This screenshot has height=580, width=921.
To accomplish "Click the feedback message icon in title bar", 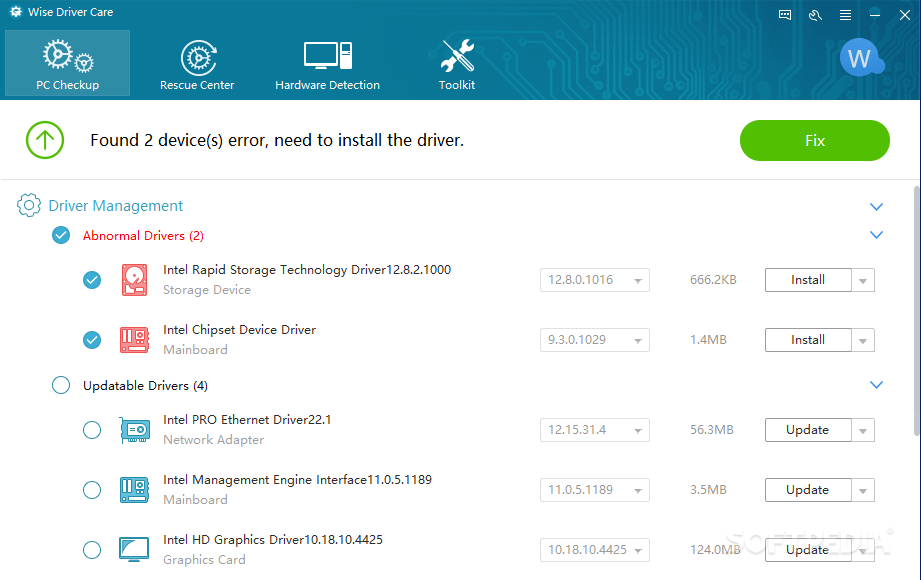I will tap(785, 15).
